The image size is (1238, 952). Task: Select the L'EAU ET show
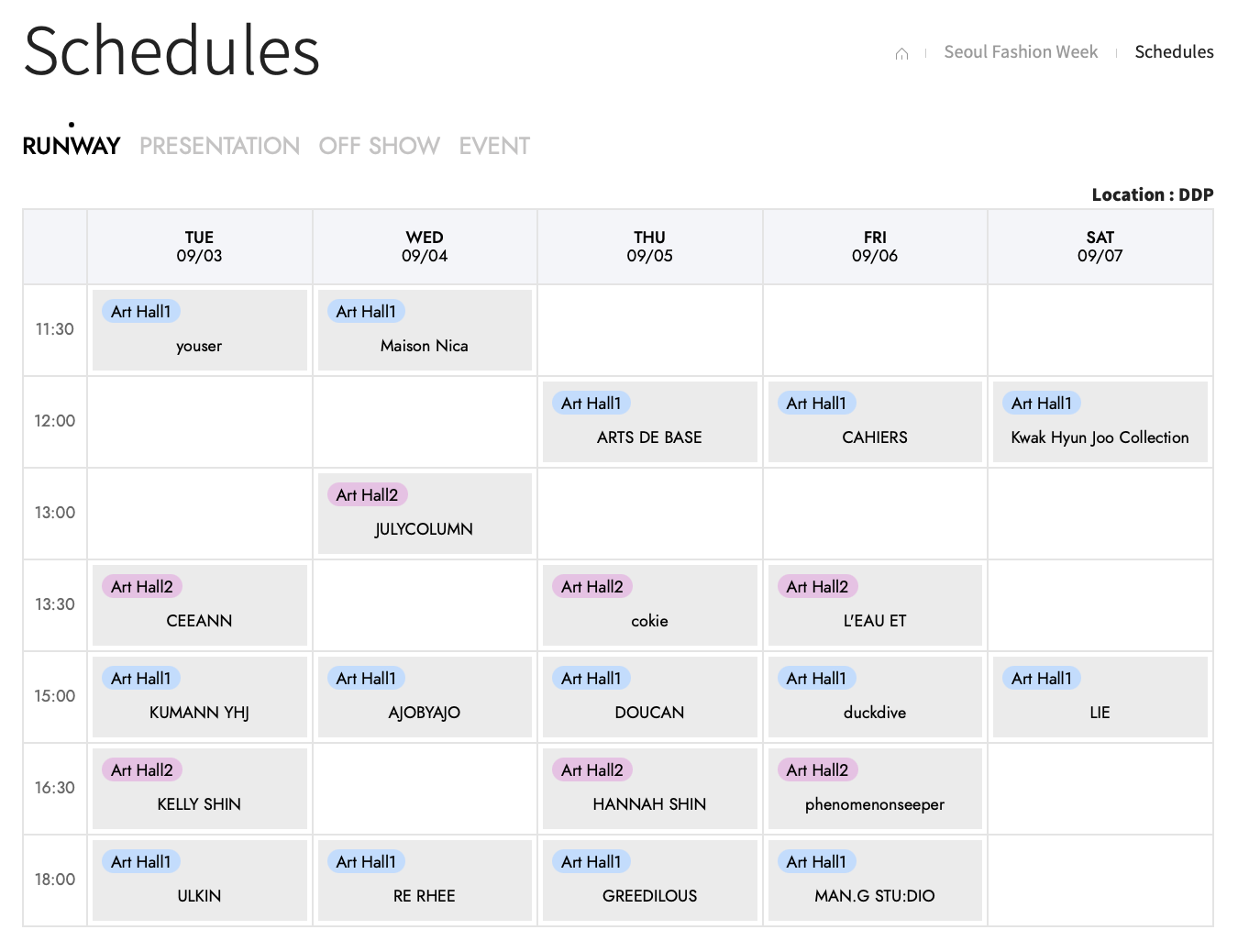(x=875, y=605)
